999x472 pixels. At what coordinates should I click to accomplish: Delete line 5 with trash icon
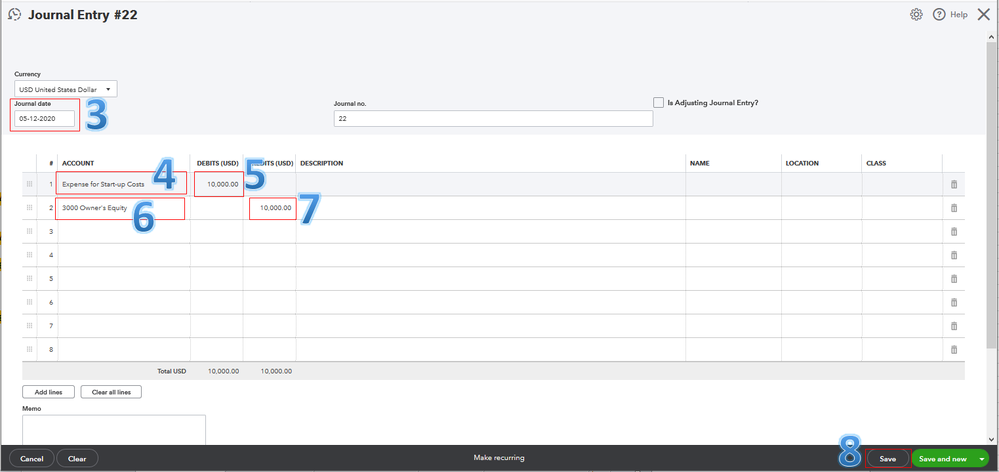pyautogui.click(x=954, y=278)
